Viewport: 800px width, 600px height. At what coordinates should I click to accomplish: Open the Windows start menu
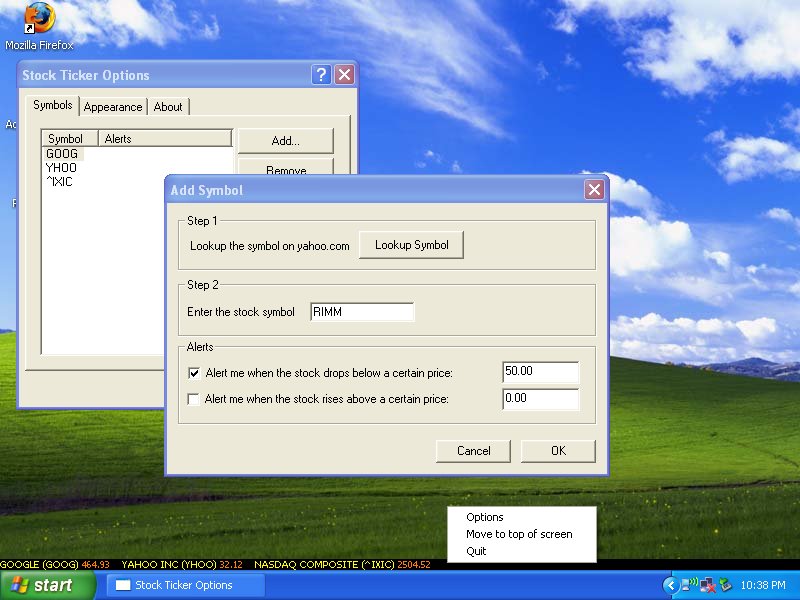click(47, 585)
